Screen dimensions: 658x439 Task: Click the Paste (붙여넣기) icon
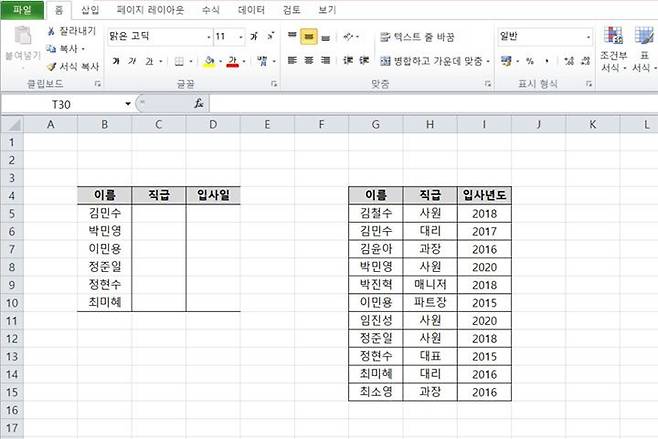point(22,40)
